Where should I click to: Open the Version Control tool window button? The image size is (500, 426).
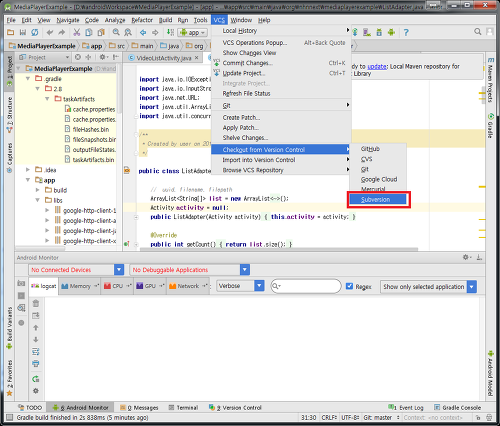coord(235,407)
